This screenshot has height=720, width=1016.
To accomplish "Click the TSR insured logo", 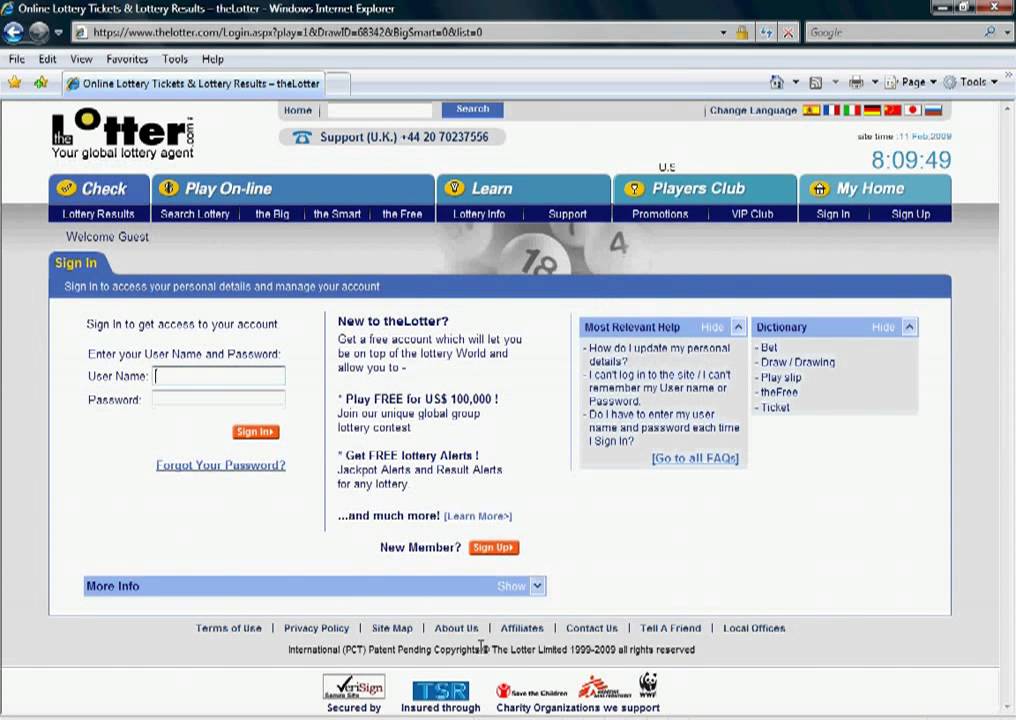I will click(441, 690).
